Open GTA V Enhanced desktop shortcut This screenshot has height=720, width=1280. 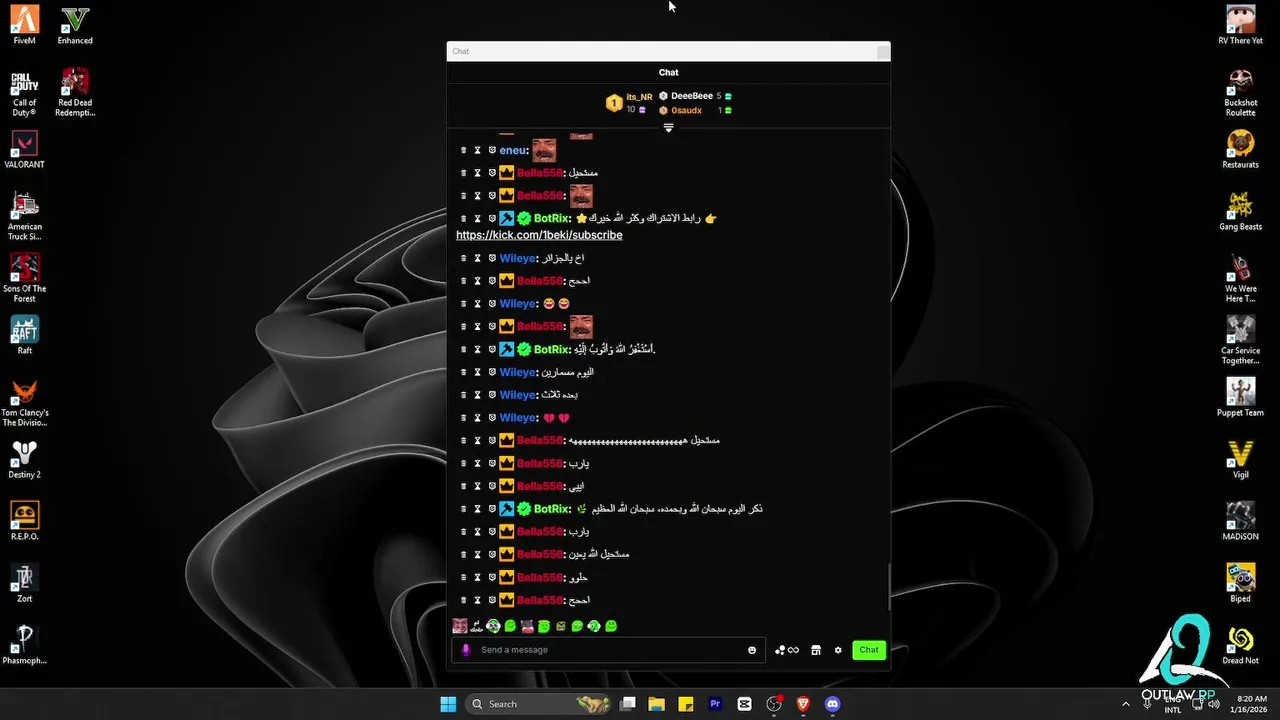click(75, 25)
